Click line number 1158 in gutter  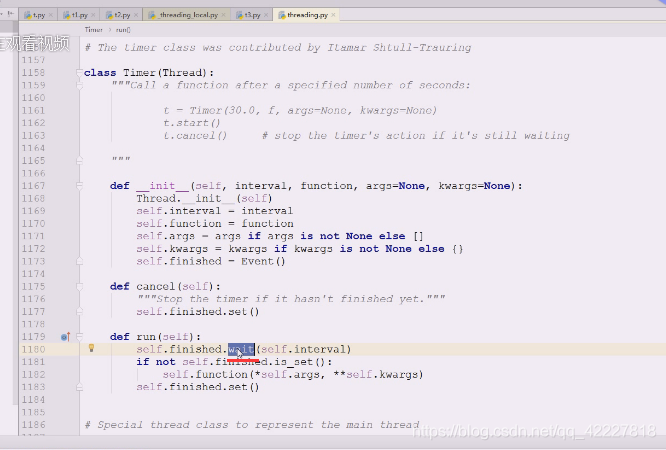pyautogui.click(x=33, y=73)
